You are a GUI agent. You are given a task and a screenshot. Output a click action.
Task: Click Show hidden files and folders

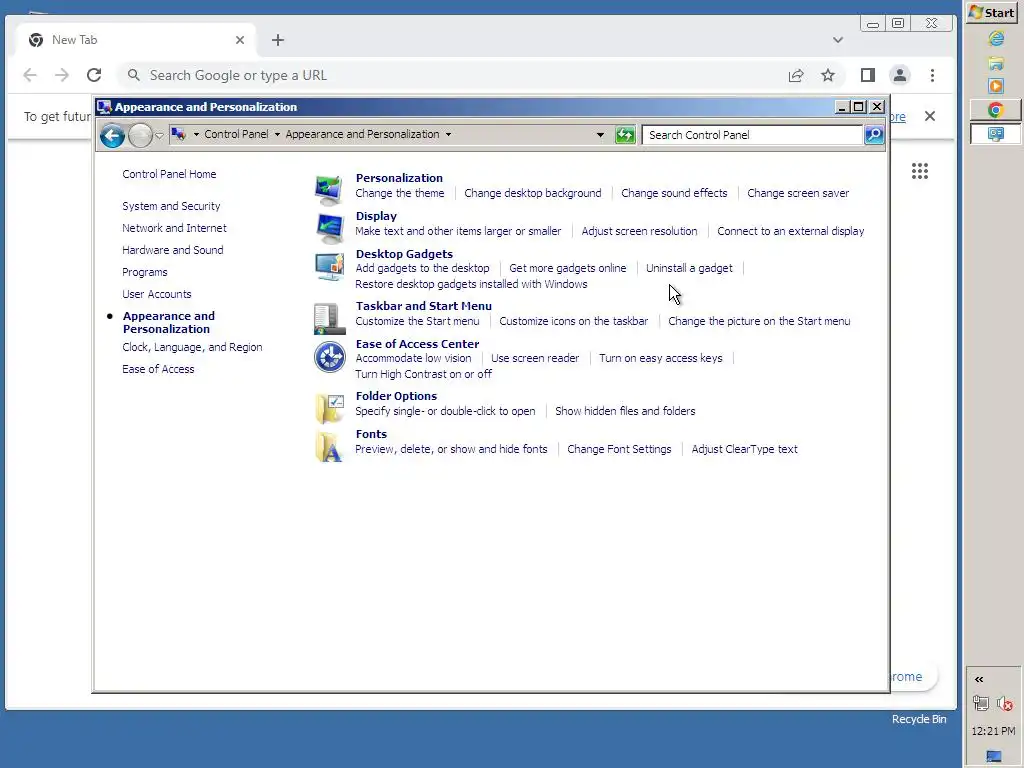point(625,411)
